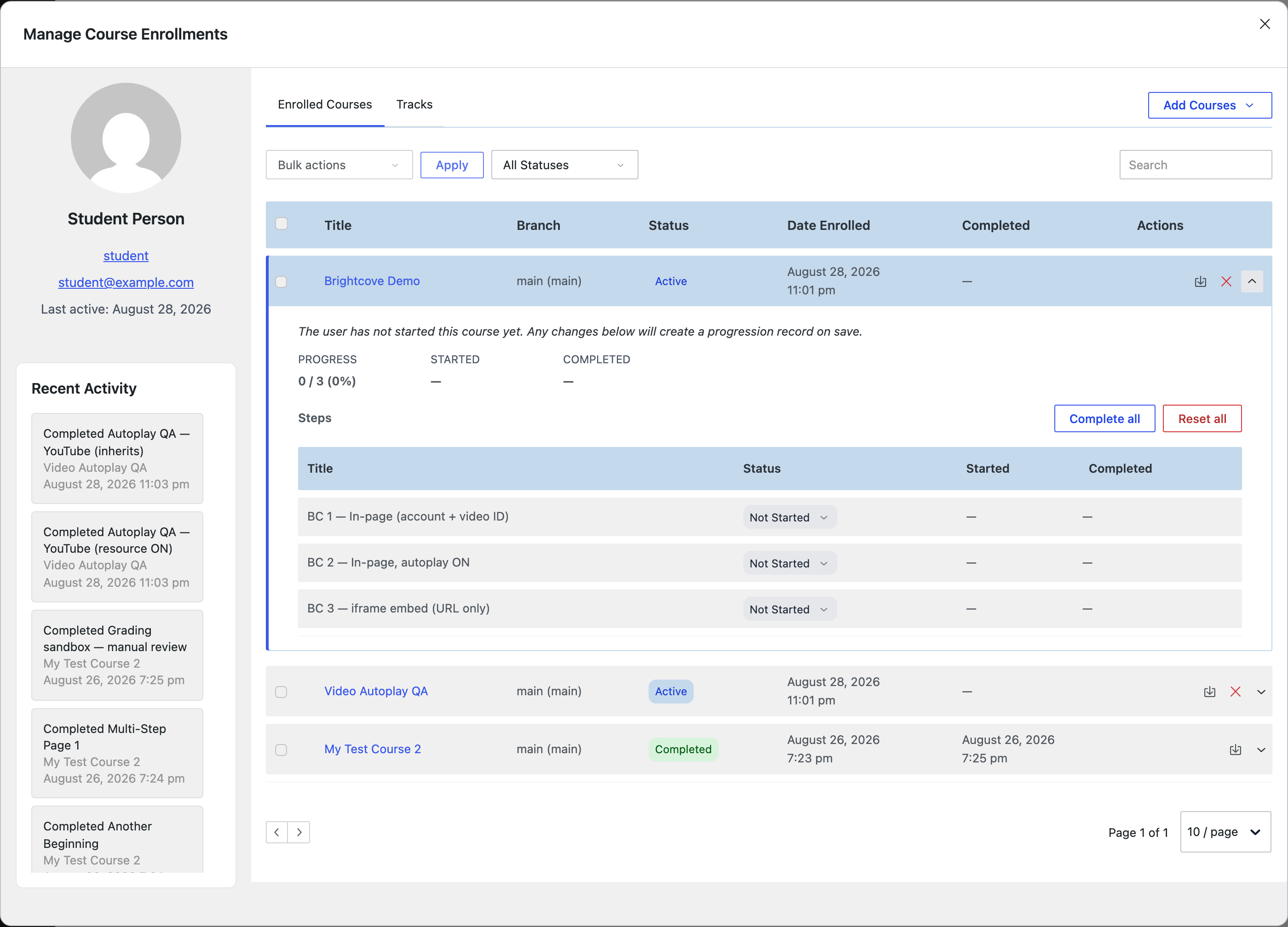Click Active badge in Video Autoplay QA row
The image size is (1288, 927).
pos(671,692)
